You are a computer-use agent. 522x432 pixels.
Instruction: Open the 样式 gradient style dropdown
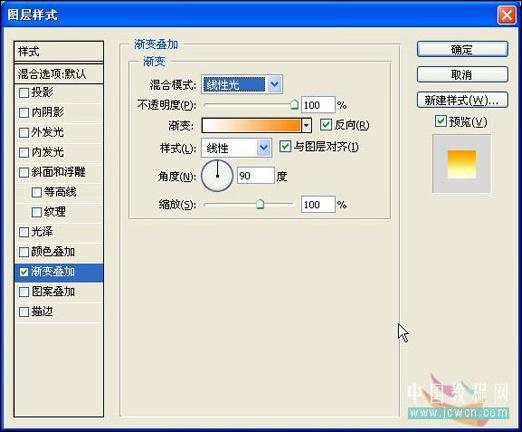pos(237,148)
